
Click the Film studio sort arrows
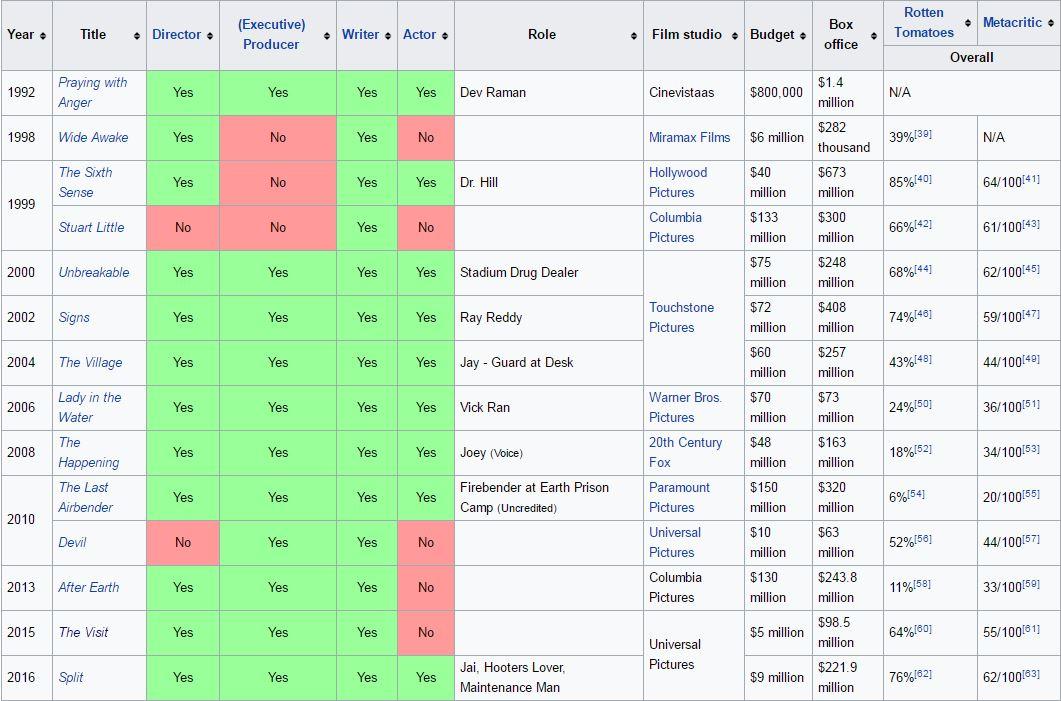(735, 35)
